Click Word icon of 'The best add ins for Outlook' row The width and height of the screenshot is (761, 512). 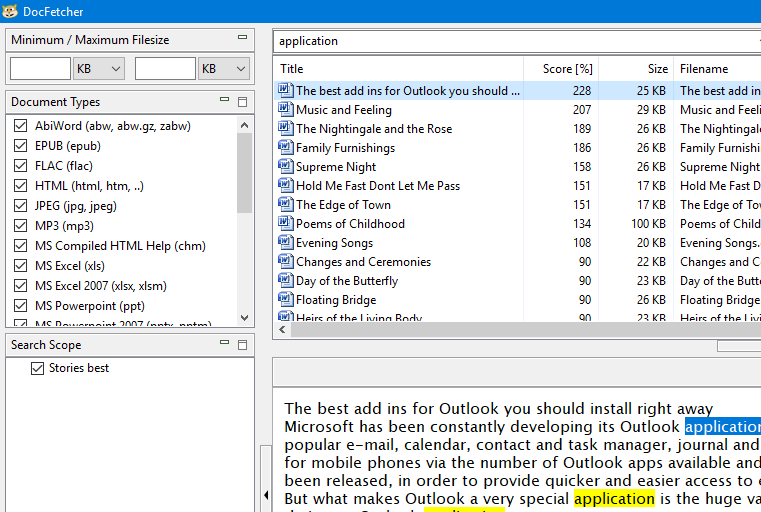pyautogui.click(x=285, y=90)
